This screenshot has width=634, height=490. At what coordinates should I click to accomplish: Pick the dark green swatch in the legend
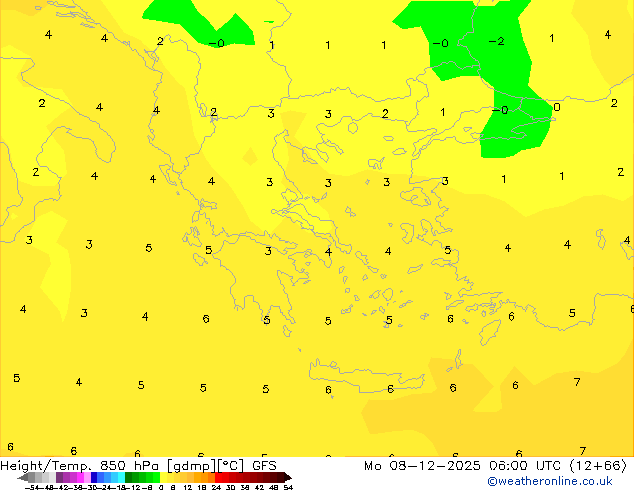click(129, 477)
